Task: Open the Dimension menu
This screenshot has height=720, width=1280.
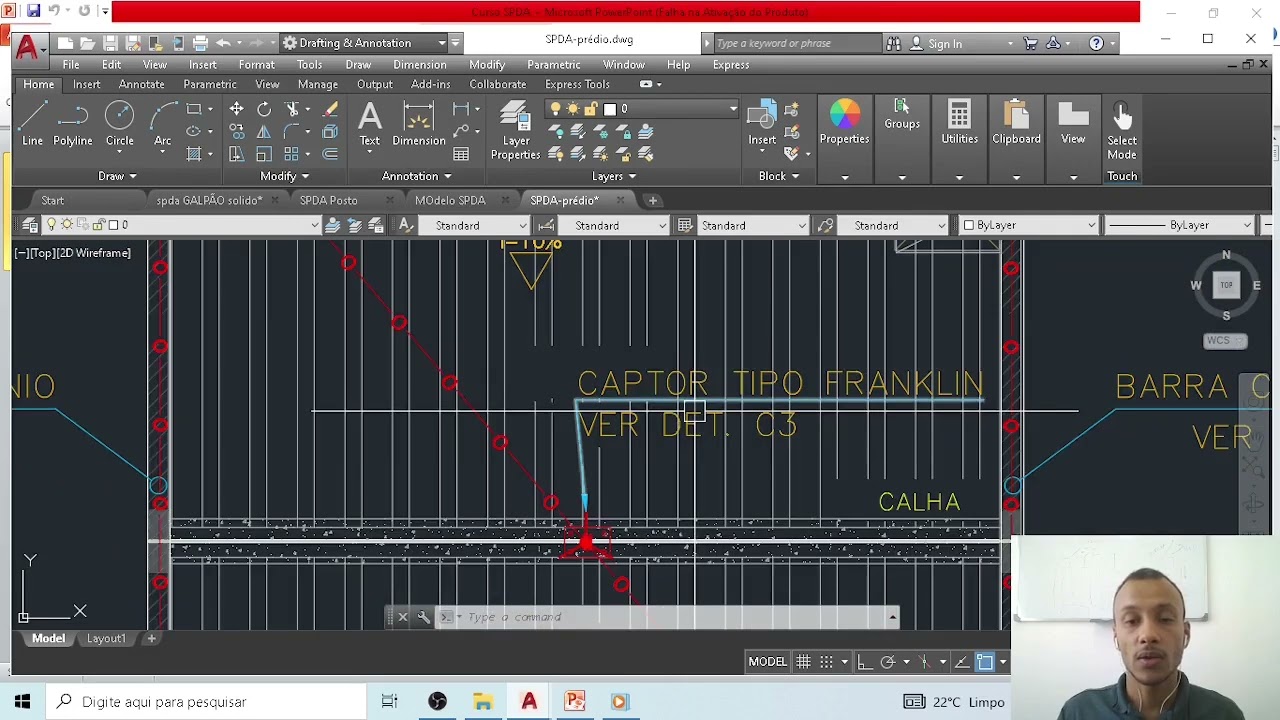Action: [419, 64]
